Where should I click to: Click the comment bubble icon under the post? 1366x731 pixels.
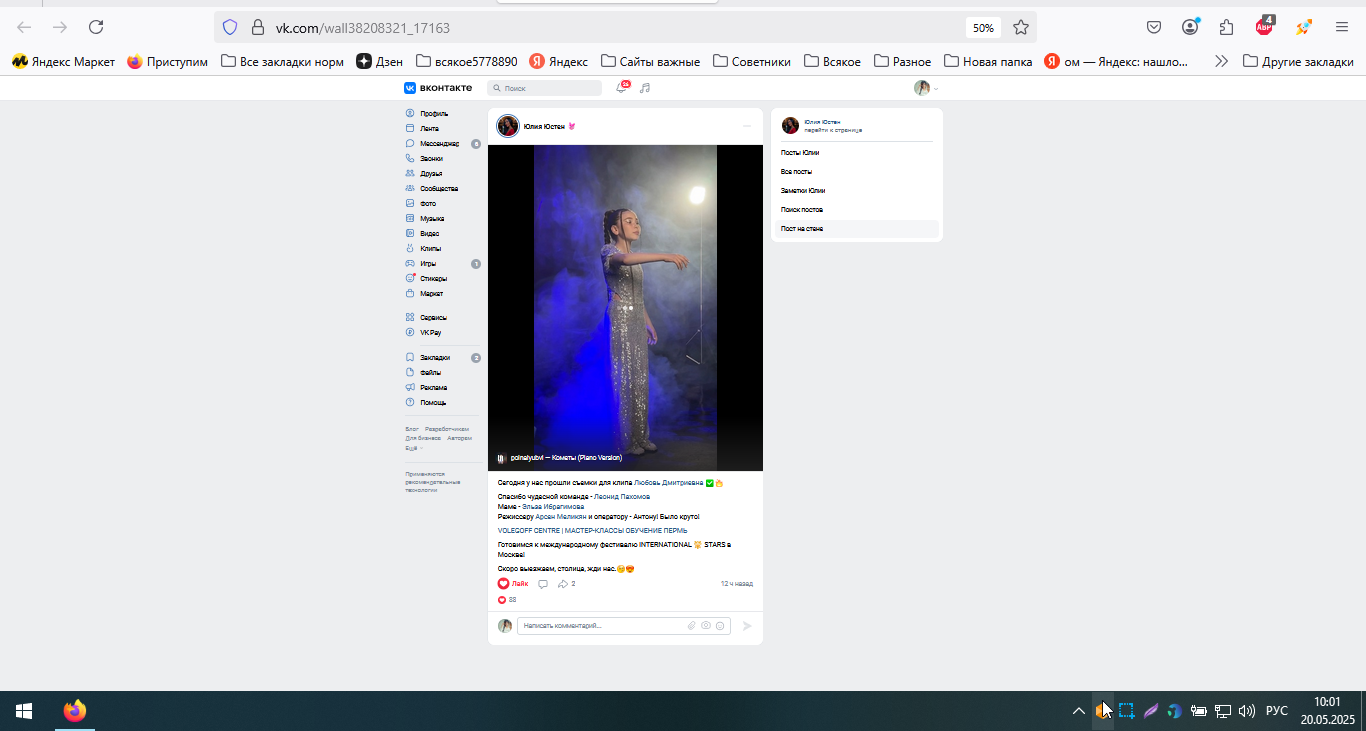[543, 584]
